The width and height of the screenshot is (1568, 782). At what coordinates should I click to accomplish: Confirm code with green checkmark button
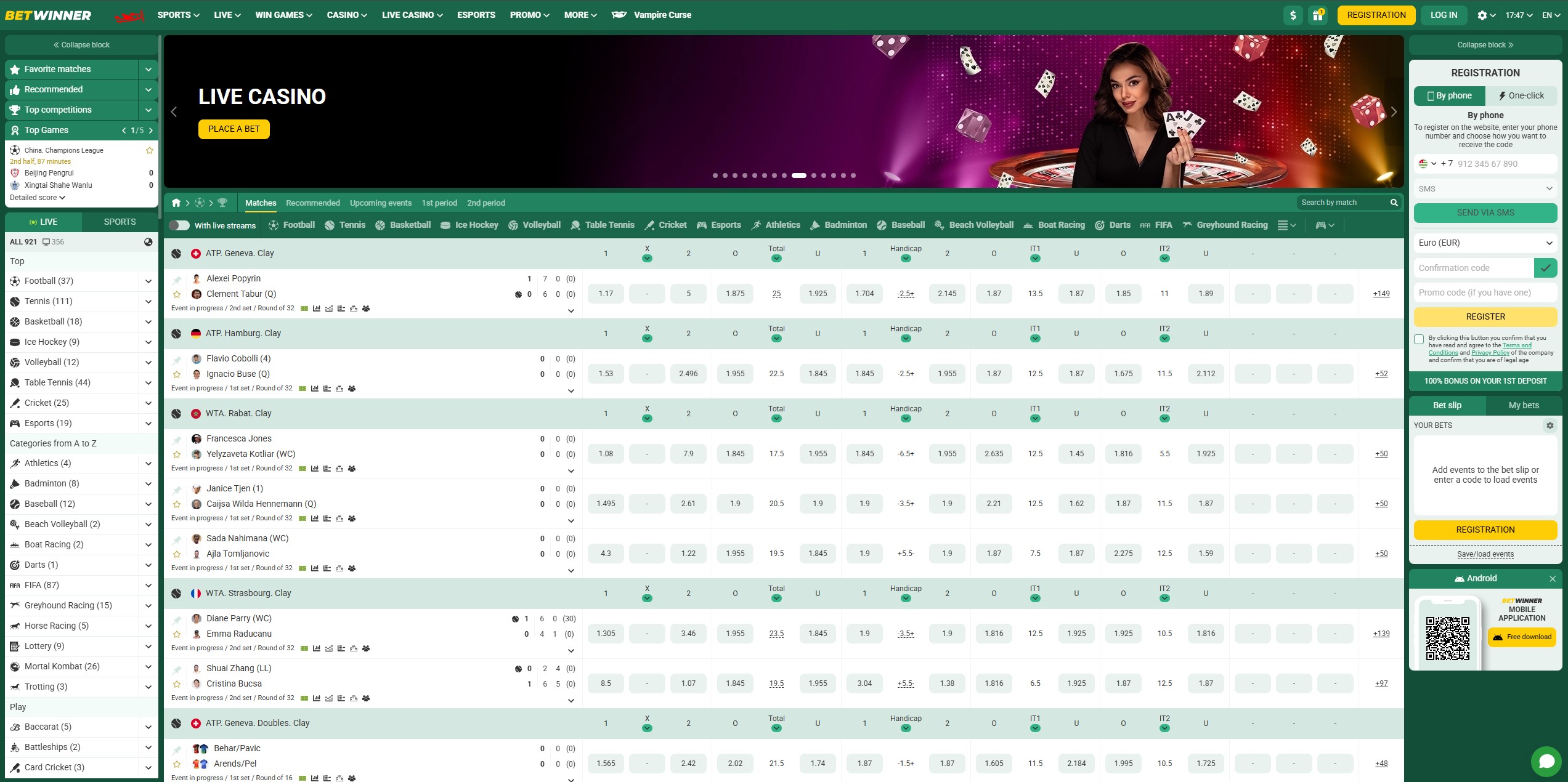click(1545, 268)
